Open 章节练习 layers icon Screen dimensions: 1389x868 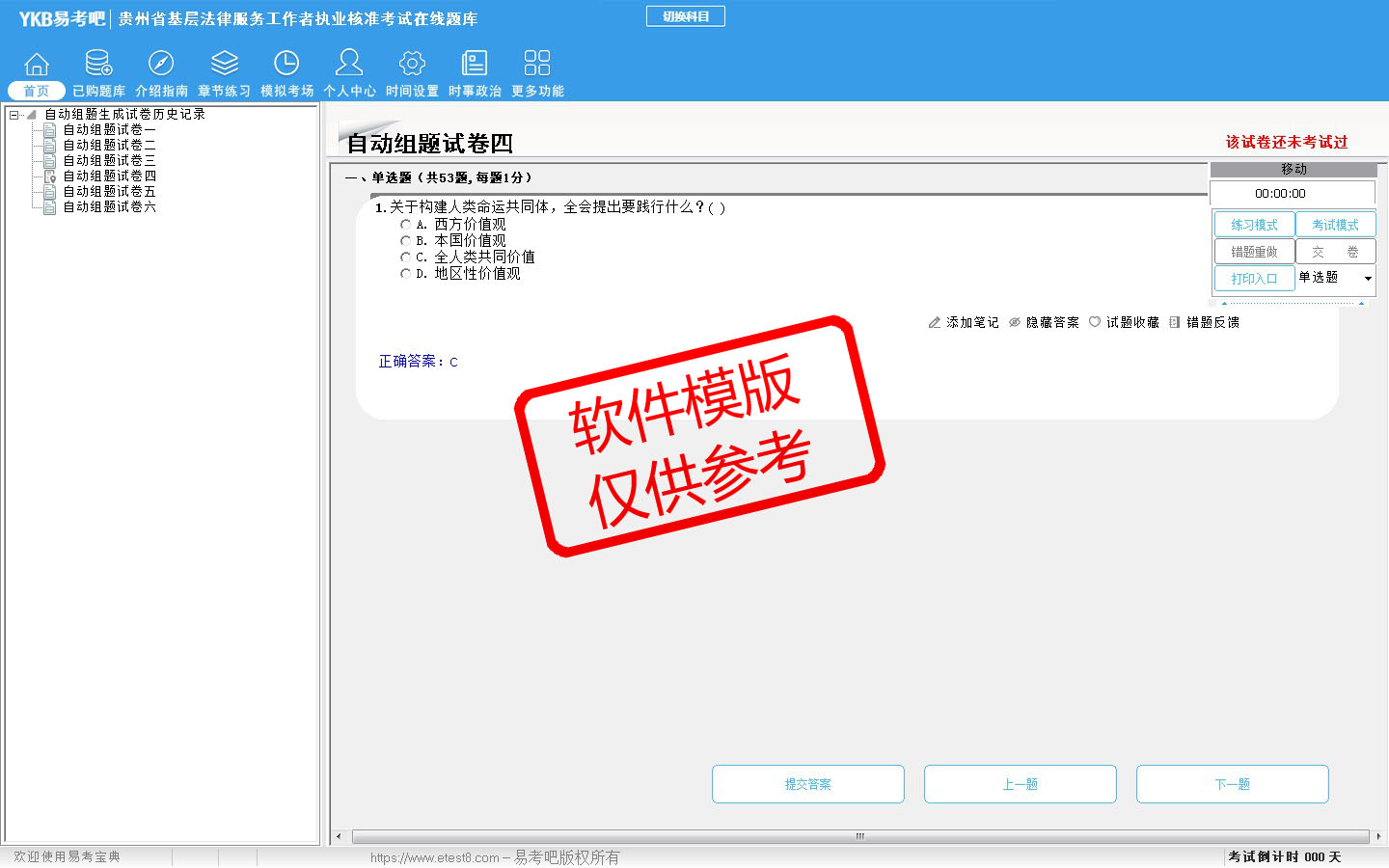(224, 65)
